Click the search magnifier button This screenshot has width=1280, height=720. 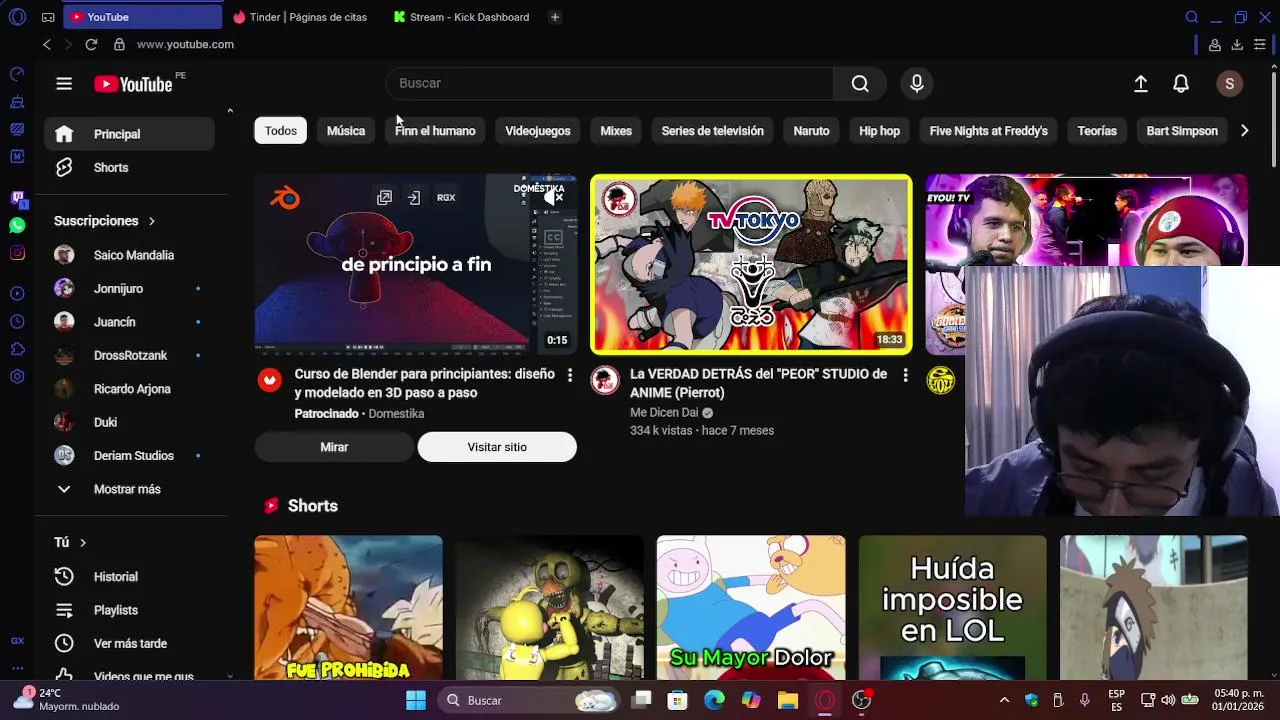tap(860, 83)
